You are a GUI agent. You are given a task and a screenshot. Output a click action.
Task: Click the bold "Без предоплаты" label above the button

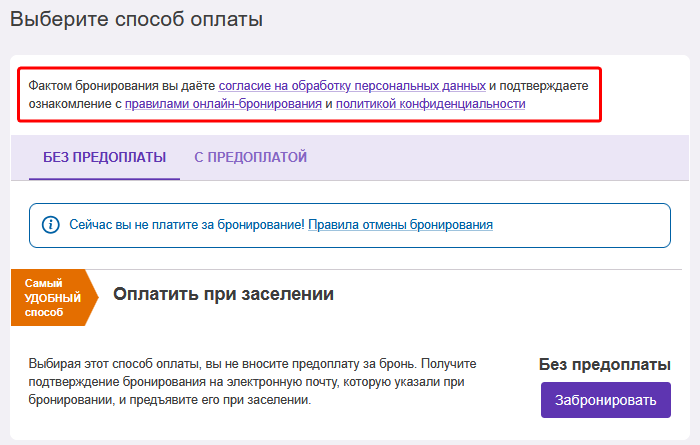tap(604, 365)
